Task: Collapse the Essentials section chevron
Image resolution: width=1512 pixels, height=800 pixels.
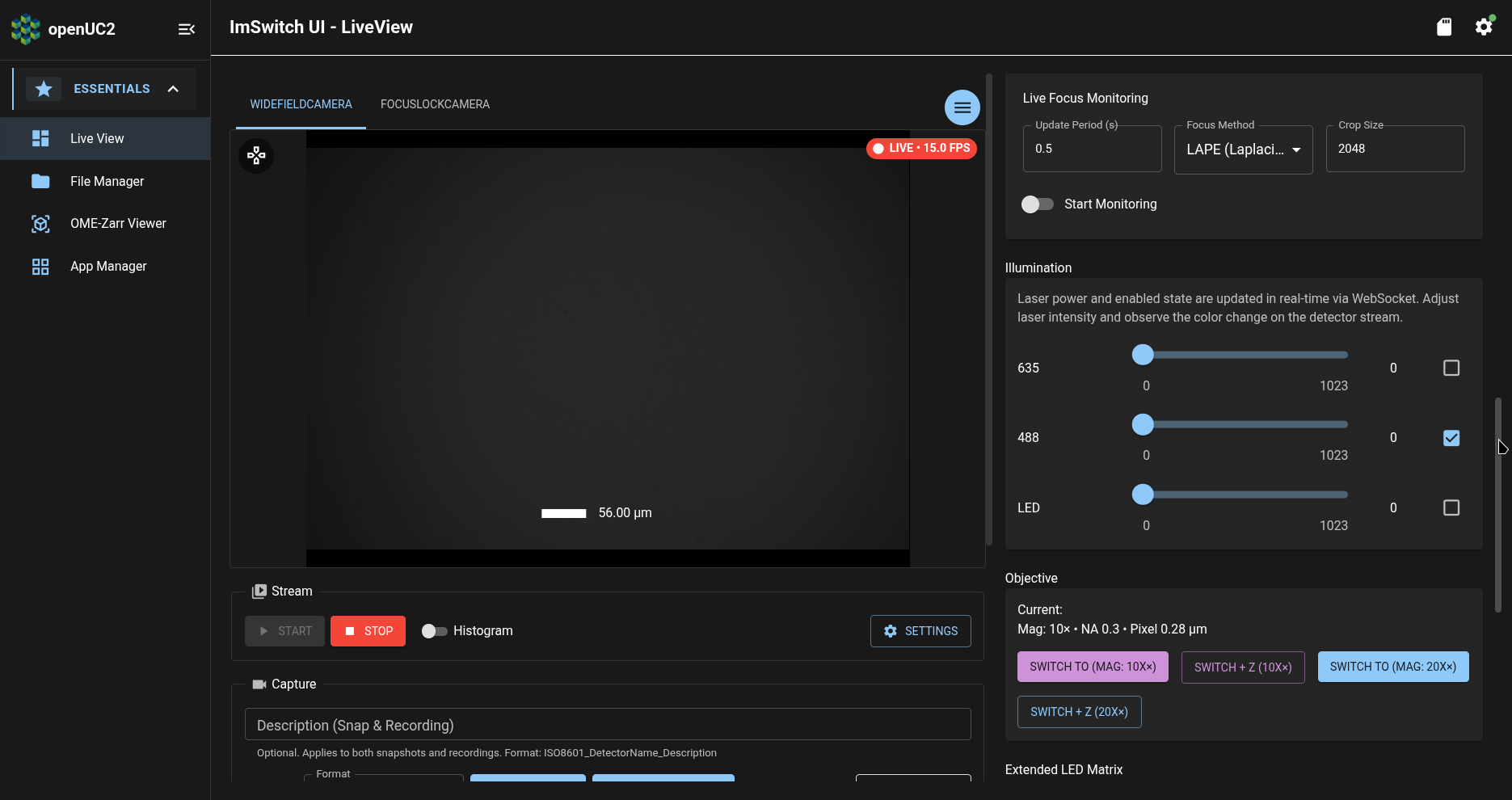Action: (173, 89)
